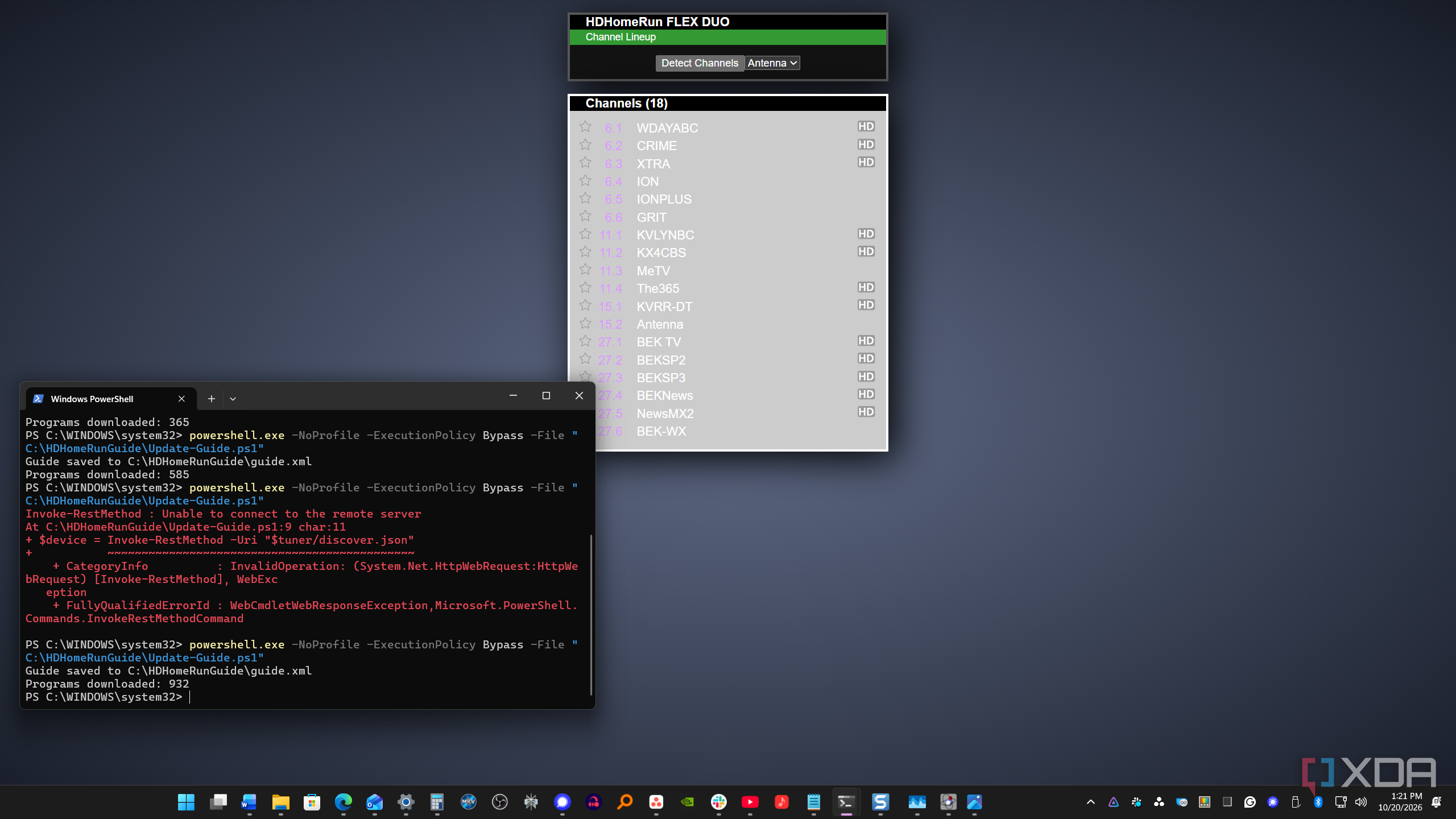Launch MakeMKV from taskbar
This screenshot has width=1456, height=819.
(468, 802)
